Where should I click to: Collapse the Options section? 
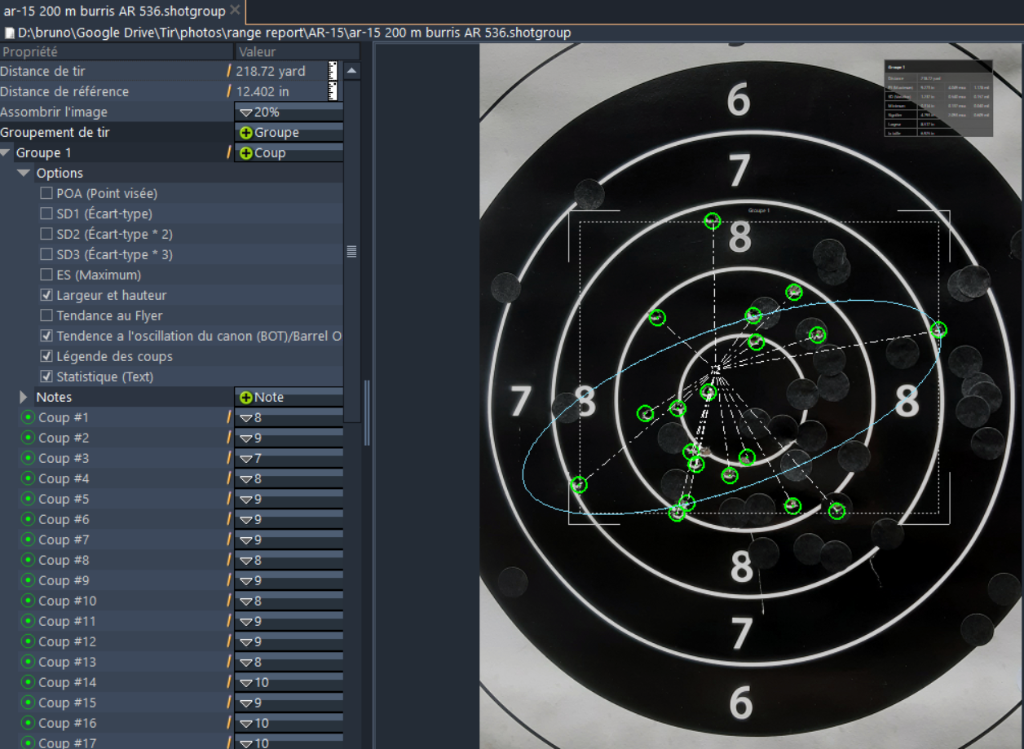click(x=23, y=172)
